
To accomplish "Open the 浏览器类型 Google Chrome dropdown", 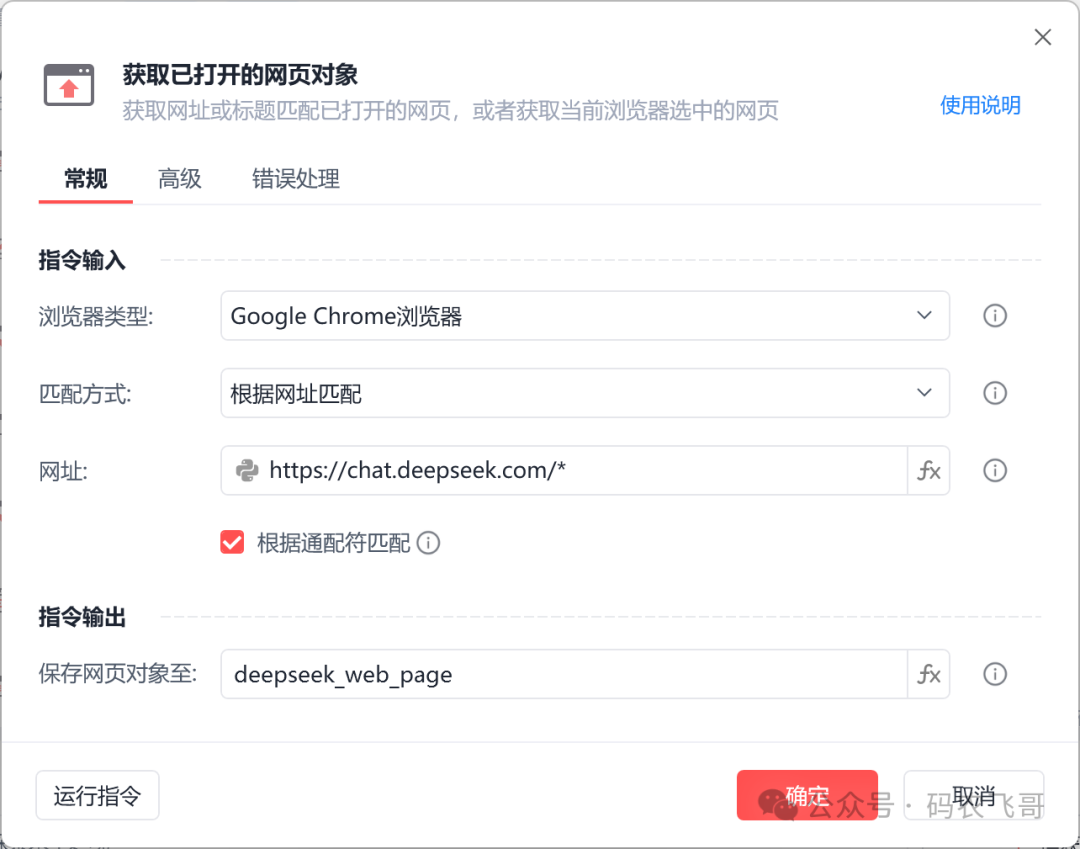I will coord(585,315).
